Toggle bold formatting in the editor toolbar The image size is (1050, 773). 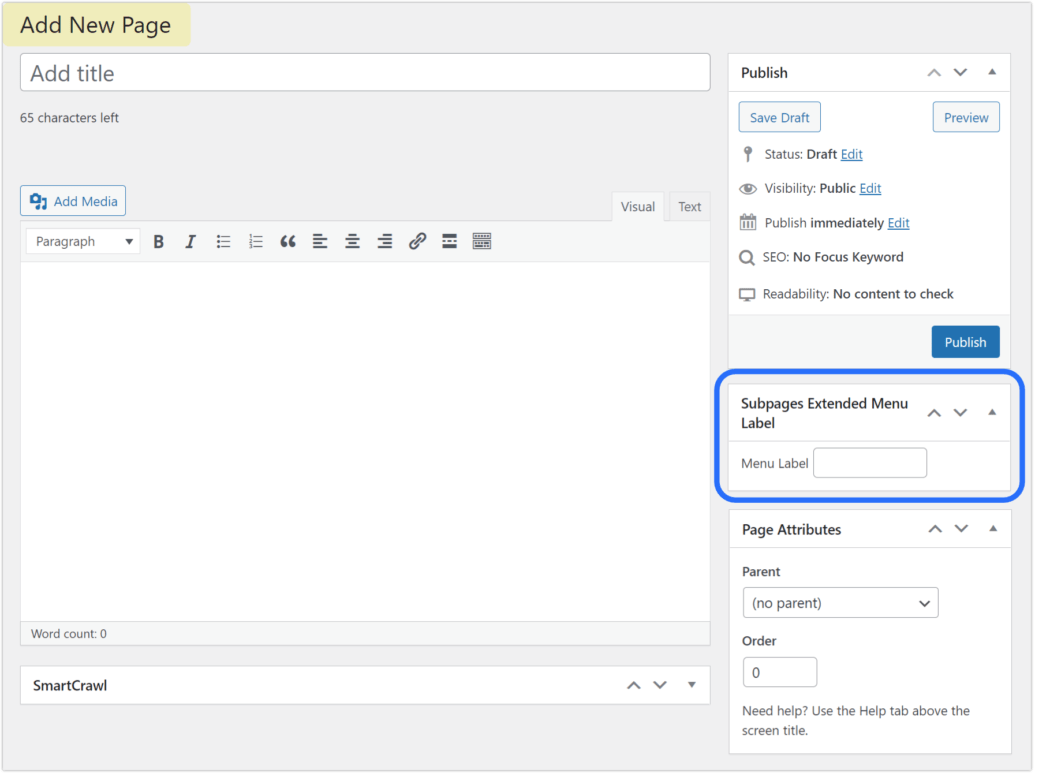158,240
